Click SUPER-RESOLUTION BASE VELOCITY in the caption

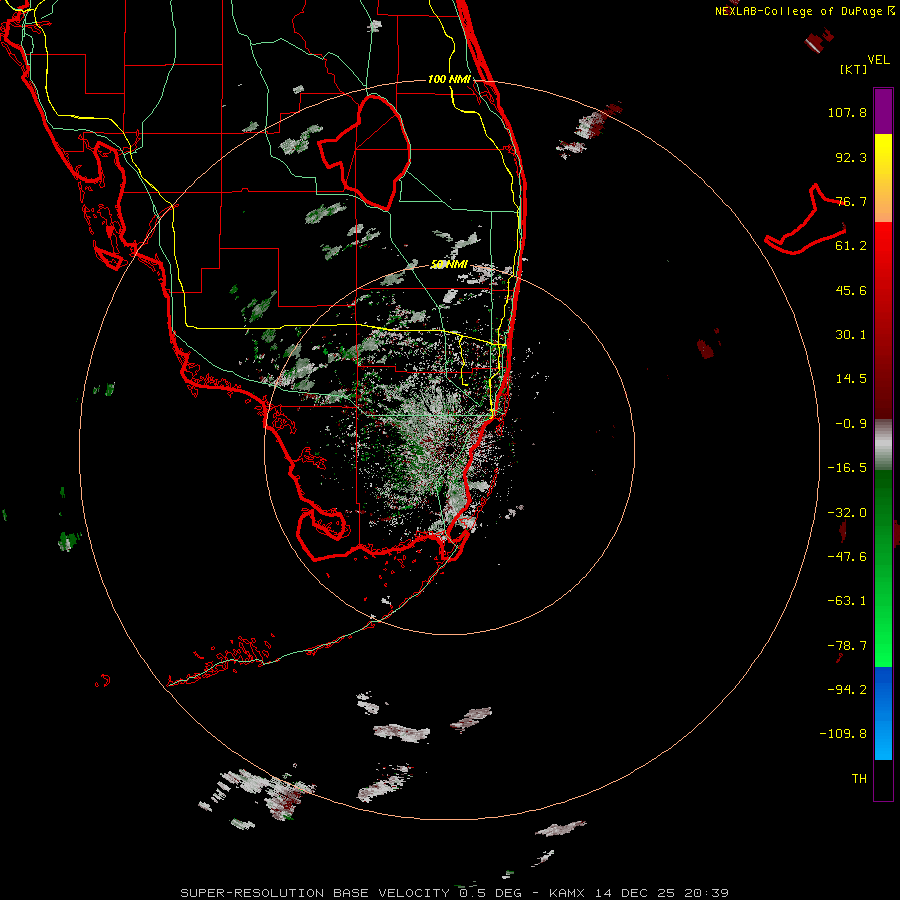click(x=315, y=893)
